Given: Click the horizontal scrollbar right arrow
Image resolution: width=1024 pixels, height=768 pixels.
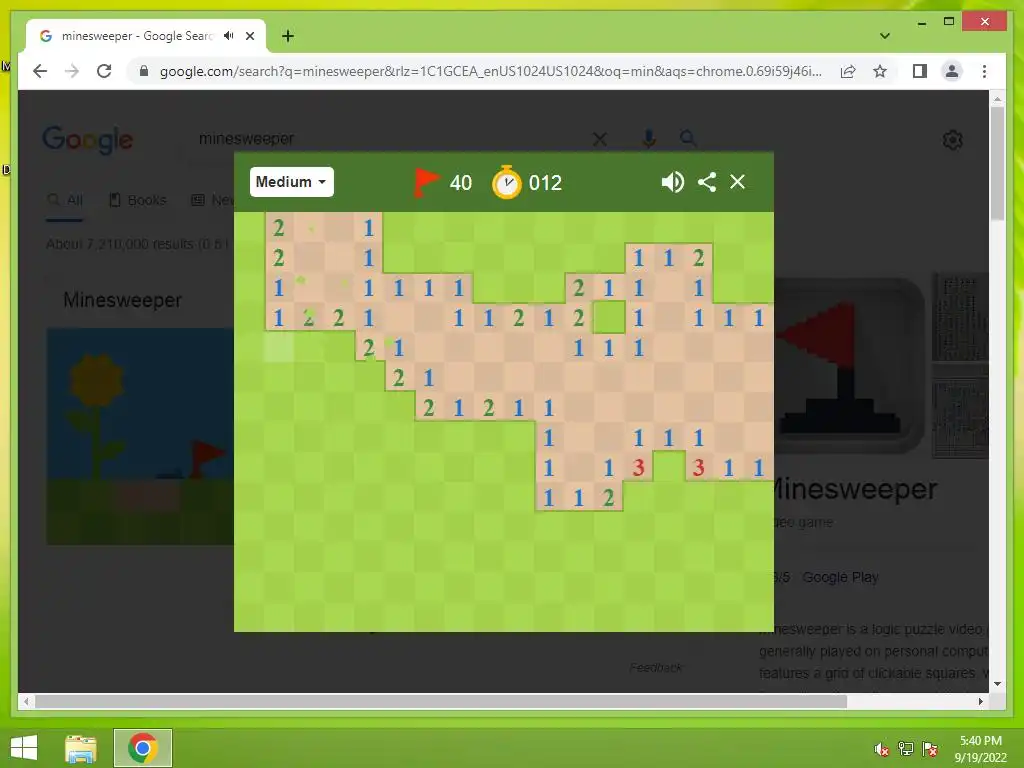Looking at the screenshot, I should pyautogui.click(x=981, y=701).
